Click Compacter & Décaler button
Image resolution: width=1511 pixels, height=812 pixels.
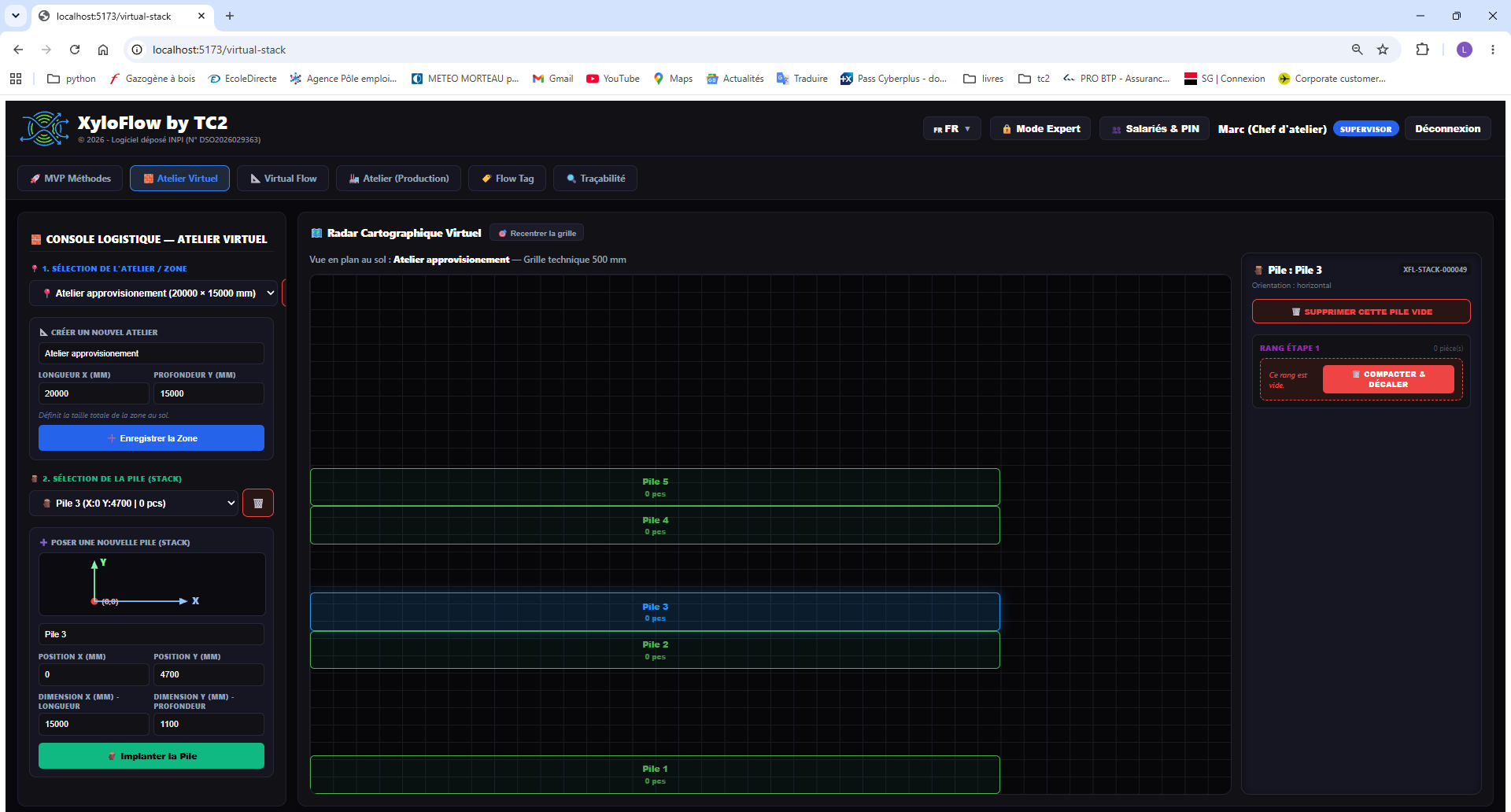coord(1388,379)
